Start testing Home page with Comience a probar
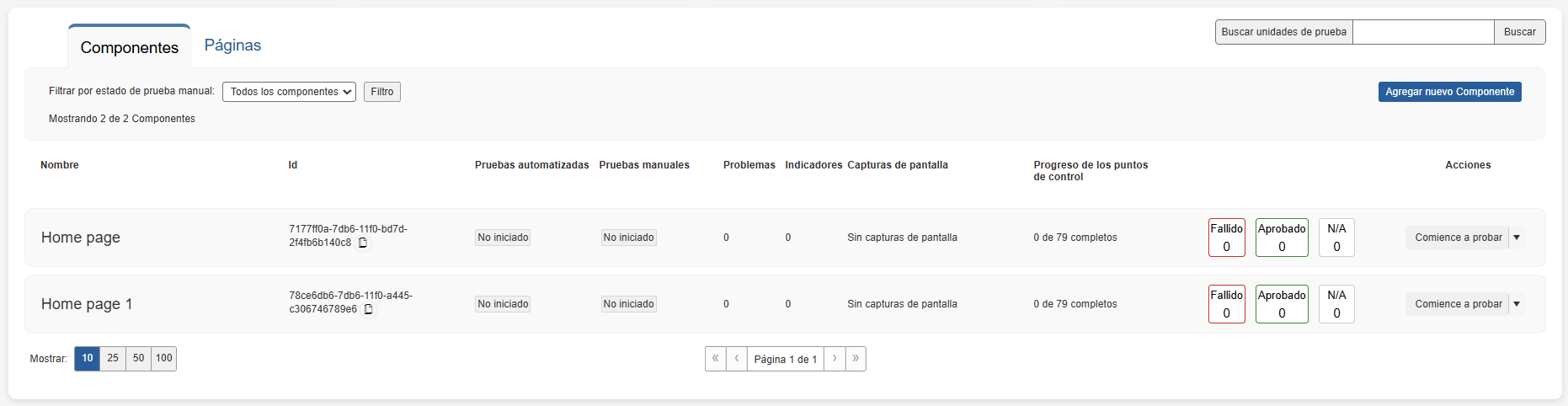1568x406 pixels. pyautogui.click(x=1458, y=238)
